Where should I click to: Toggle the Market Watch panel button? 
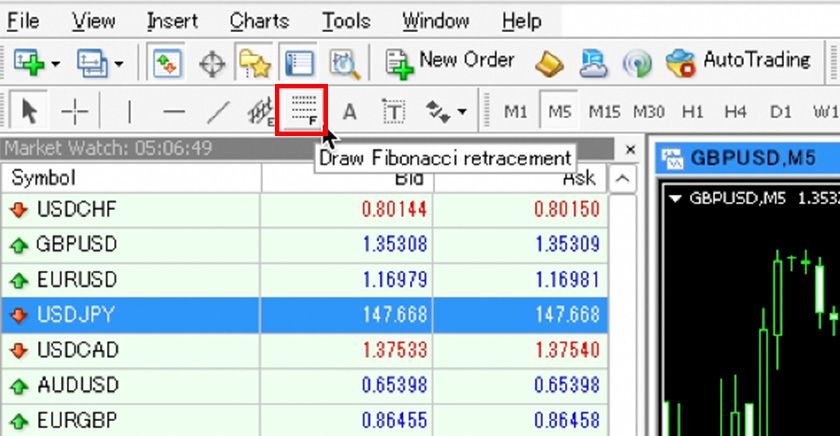166,64
